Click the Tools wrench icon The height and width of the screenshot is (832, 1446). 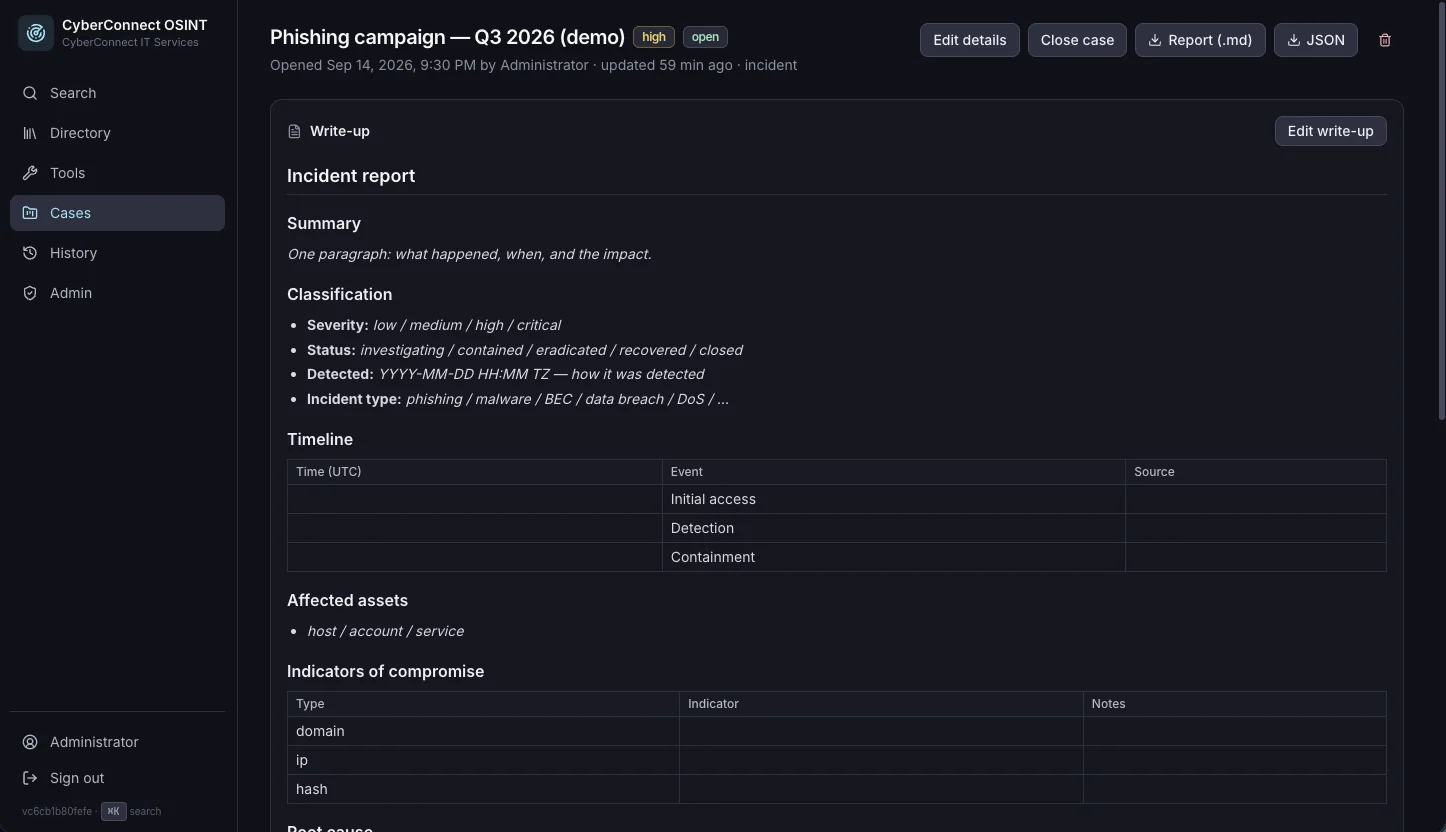point(30,173)
